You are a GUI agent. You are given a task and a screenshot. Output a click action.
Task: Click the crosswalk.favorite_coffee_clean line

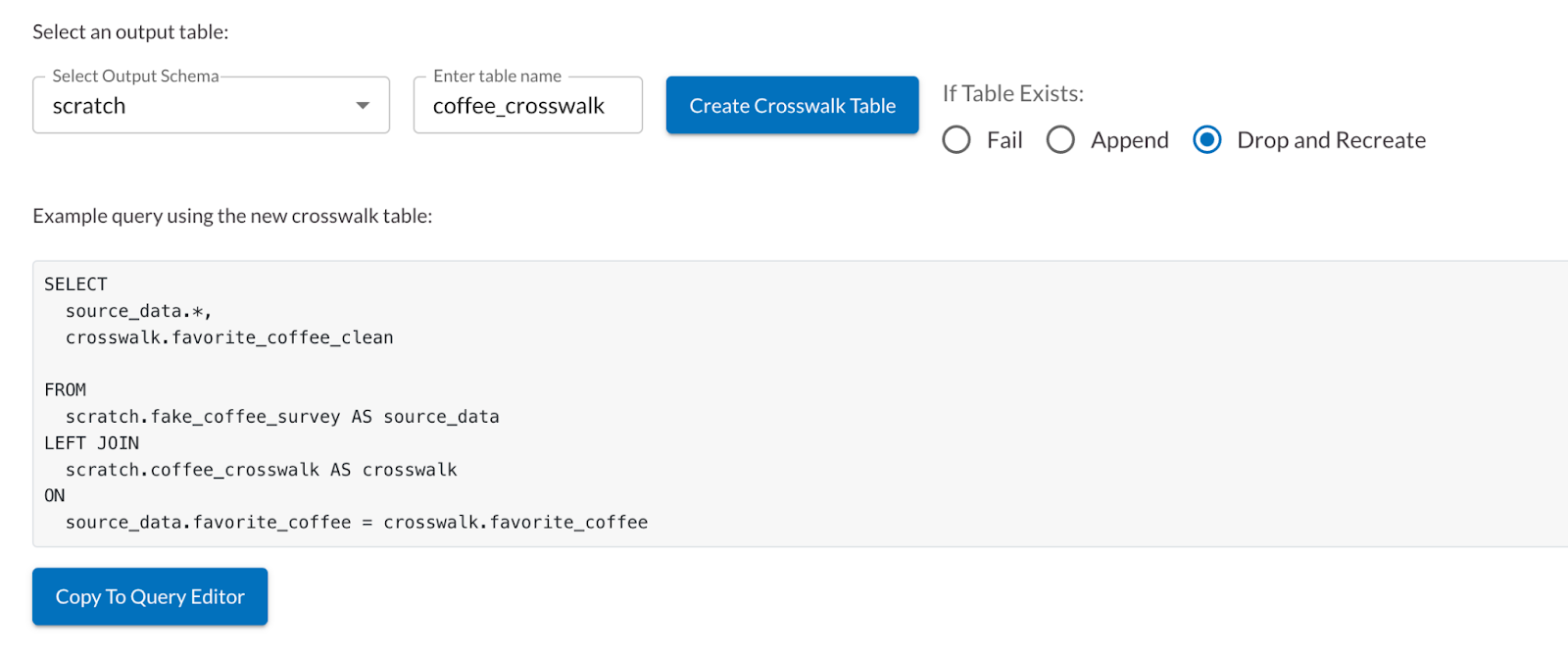click(x=229, y=337)
